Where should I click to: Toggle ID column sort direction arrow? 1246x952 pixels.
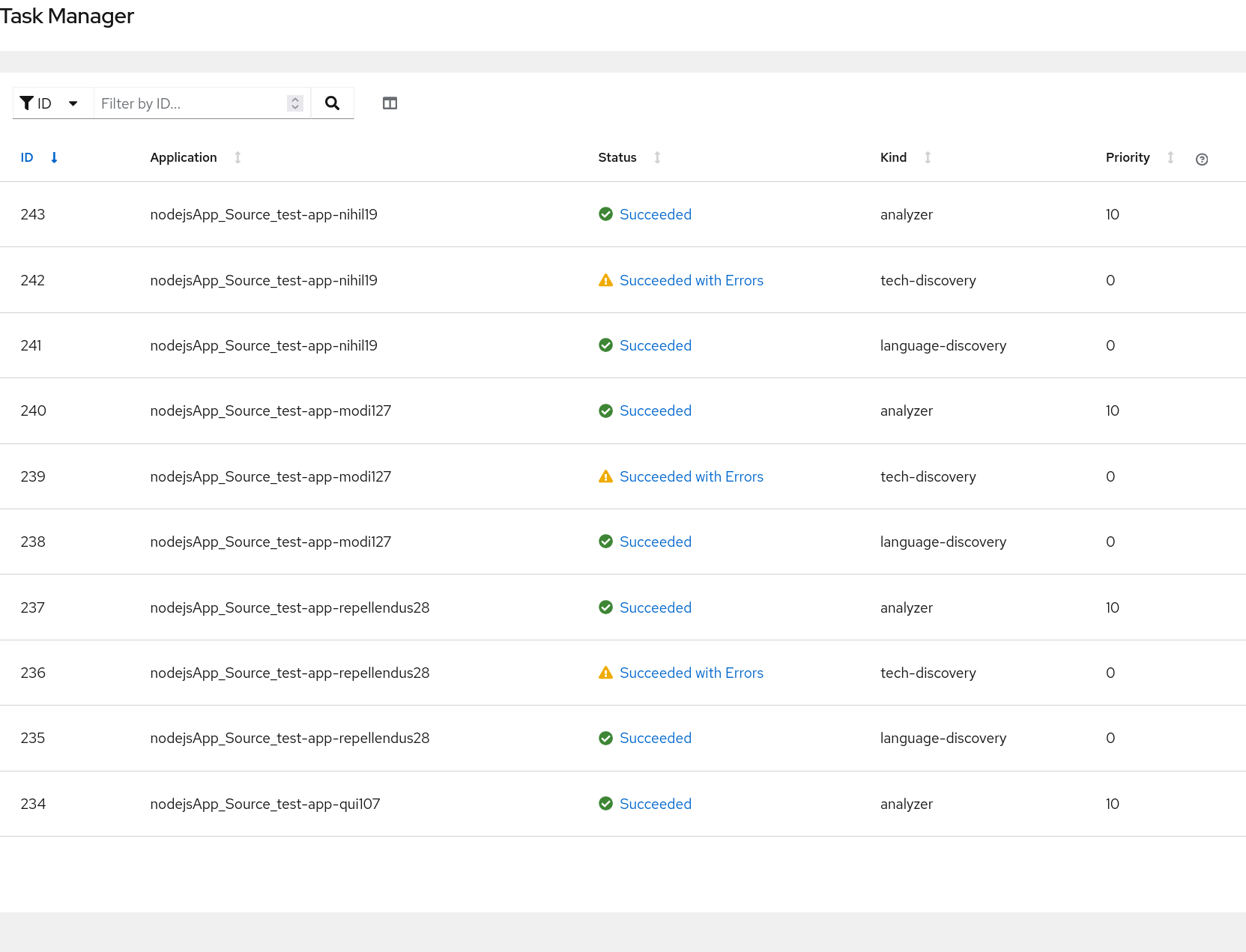[x=54, y=157]
